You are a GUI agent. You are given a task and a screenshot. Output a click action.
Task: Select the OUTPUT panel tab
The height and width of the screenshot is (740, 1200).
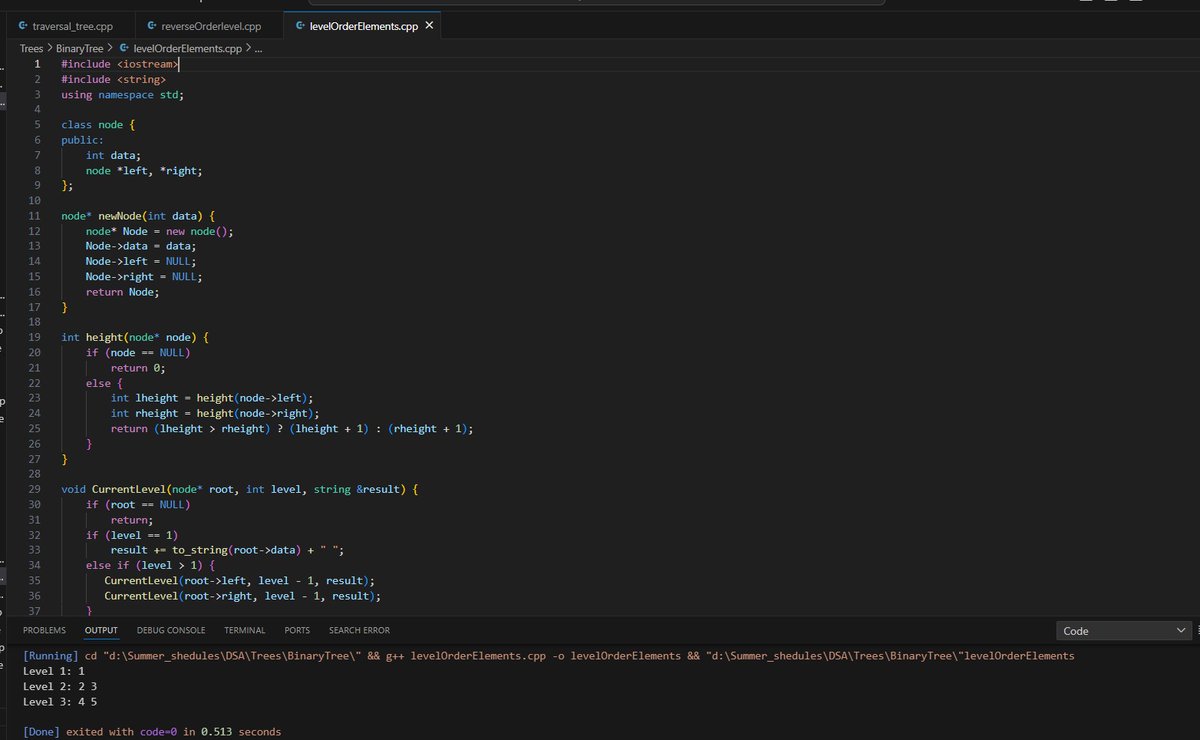pos(101,630)
